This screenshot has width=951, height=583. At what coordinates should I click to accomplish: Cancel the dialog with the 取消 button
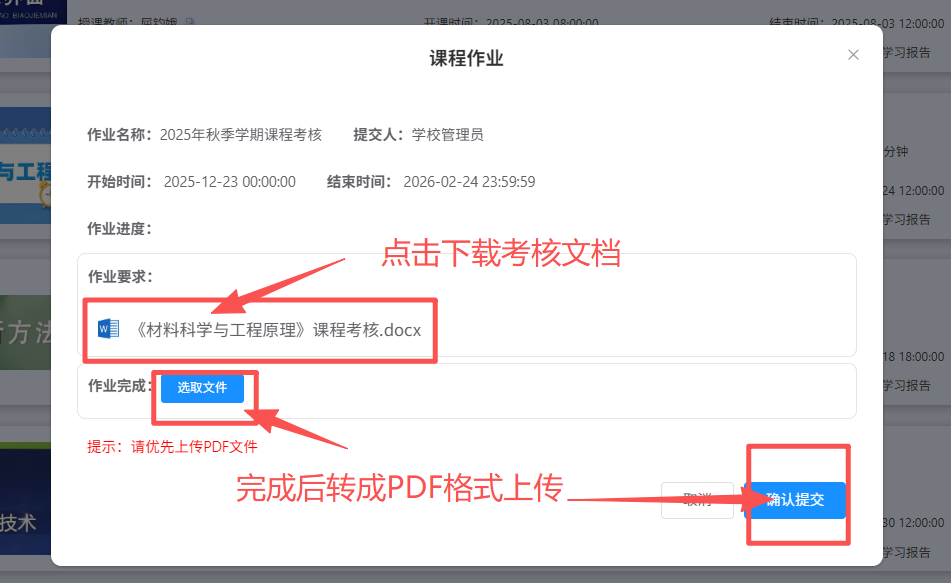click(x=697, y=500)
